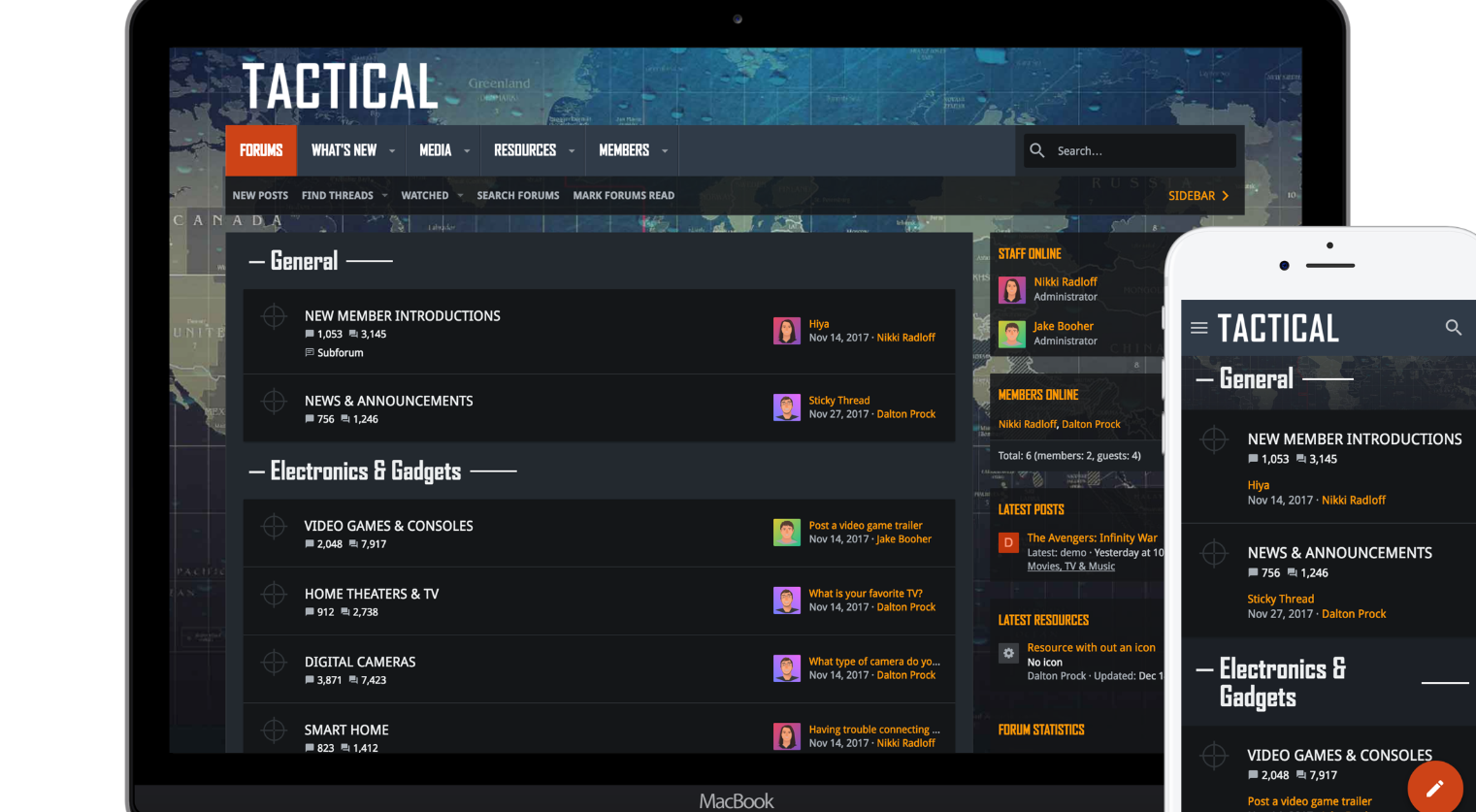Tap the TACTICAL logo on the phone
Image resolution: width=1476 pixels, height=812 pixels.
pyautogui.click(x=1278, y=329)
